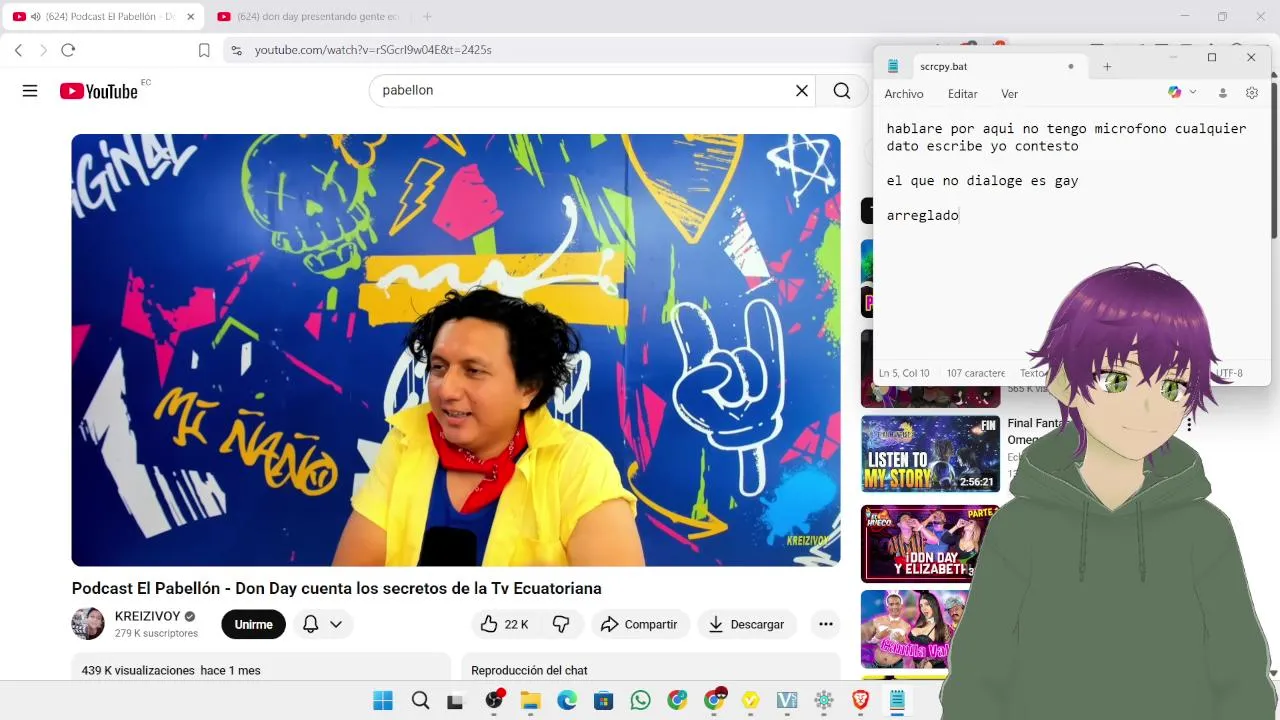Viewport: 1280px width, 720px height.
Task: Expand notification options chevron beside bell
Action: (x=336, y=624)
